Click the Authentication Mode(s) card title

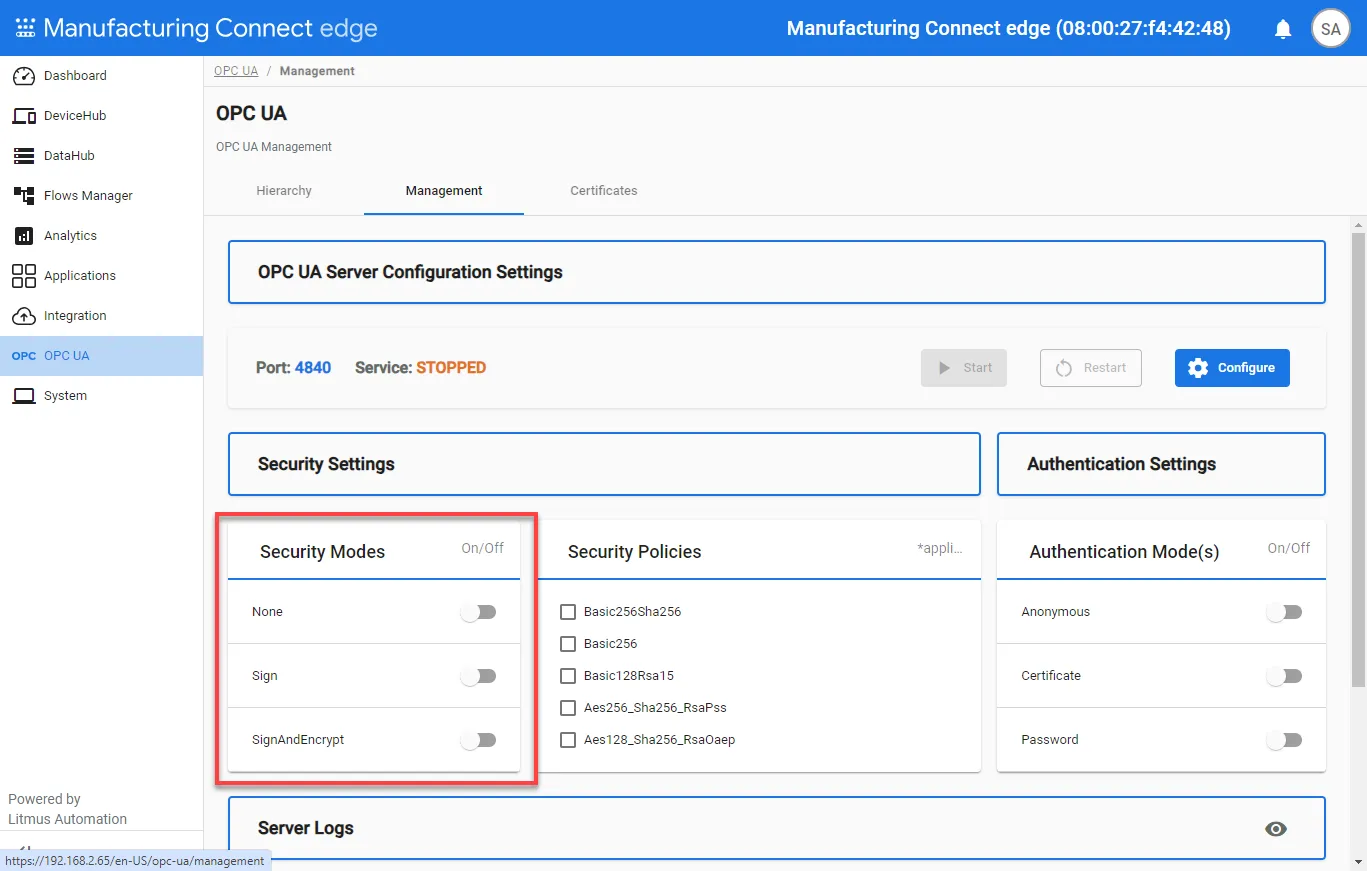(1124, 552)
